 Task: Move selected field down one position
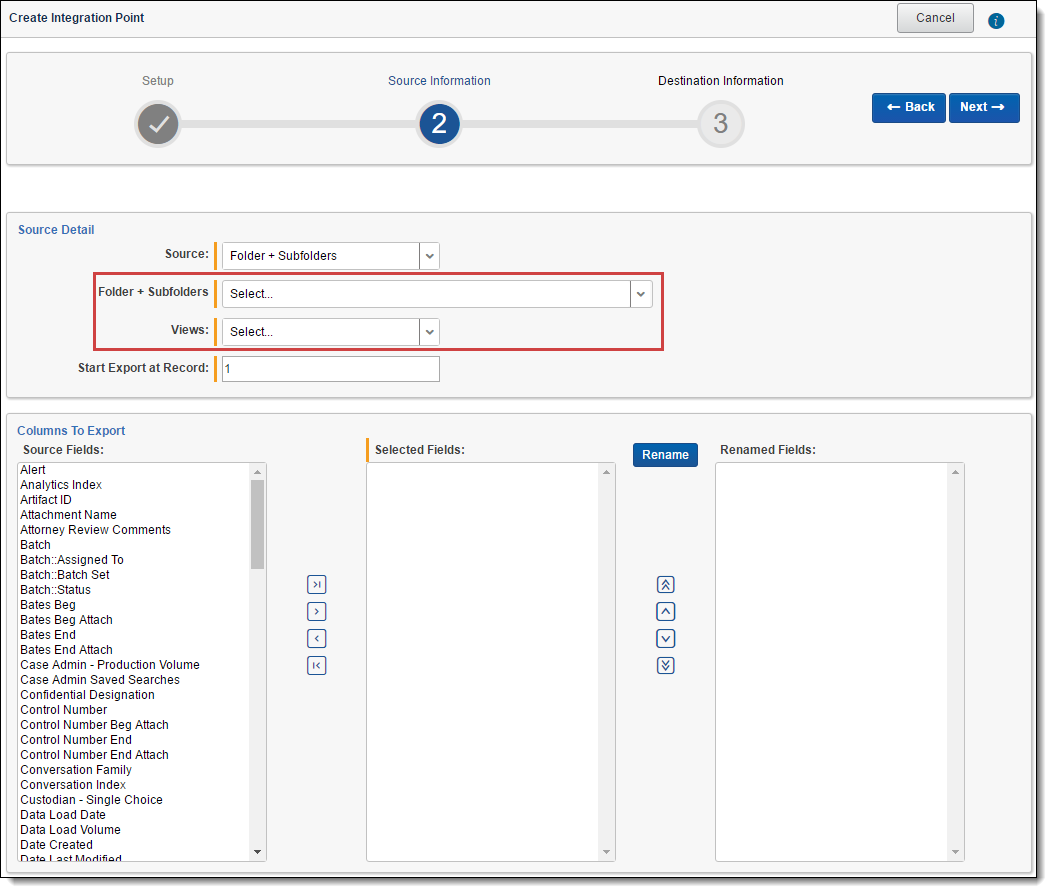666,639
